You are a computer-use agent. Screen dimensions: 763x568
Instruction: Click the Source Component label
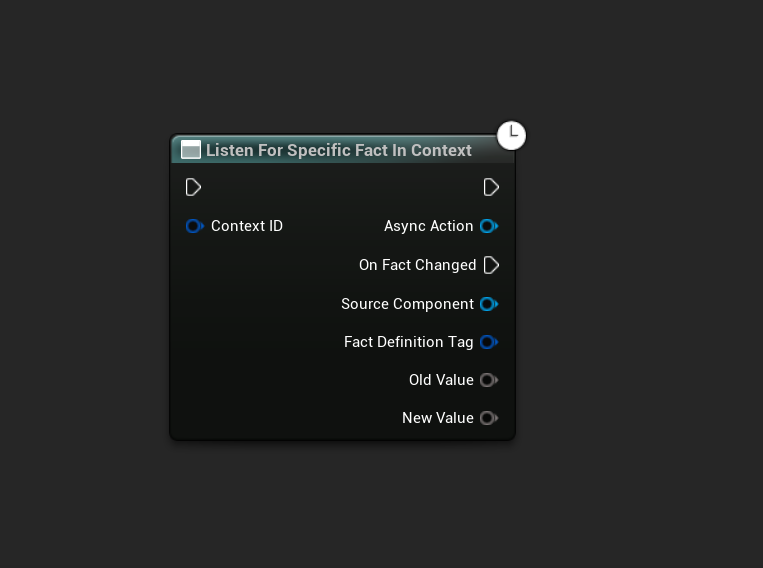[407, 304]
